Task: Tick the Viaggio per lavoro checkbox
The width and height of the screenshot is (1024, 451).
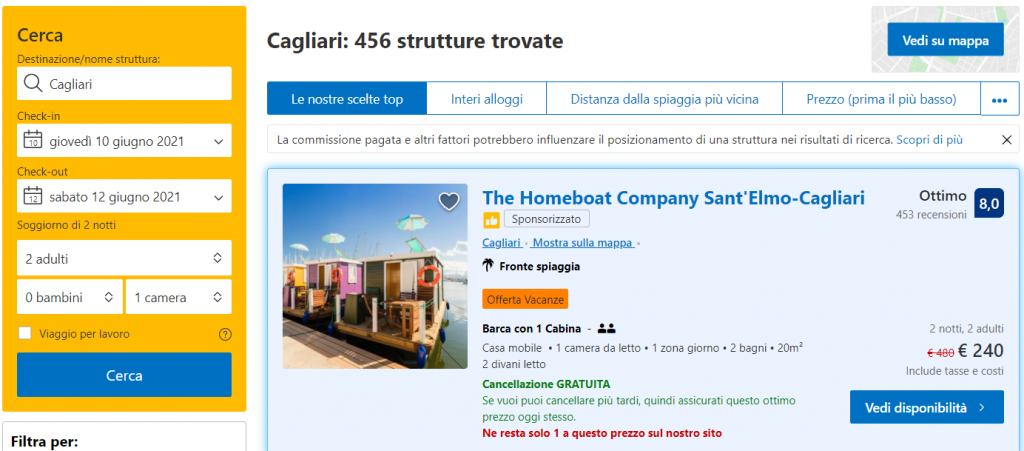Action: [x=25, y=334]
